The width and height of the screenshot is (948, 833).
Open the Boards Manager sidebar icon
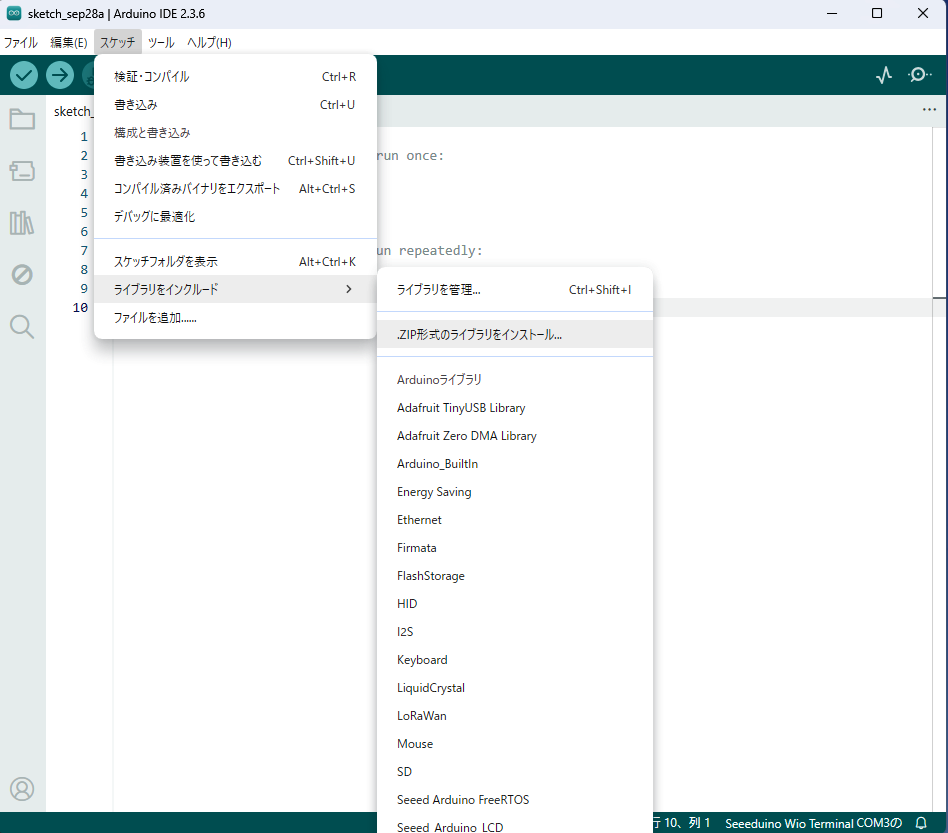(x=22, y=171)
